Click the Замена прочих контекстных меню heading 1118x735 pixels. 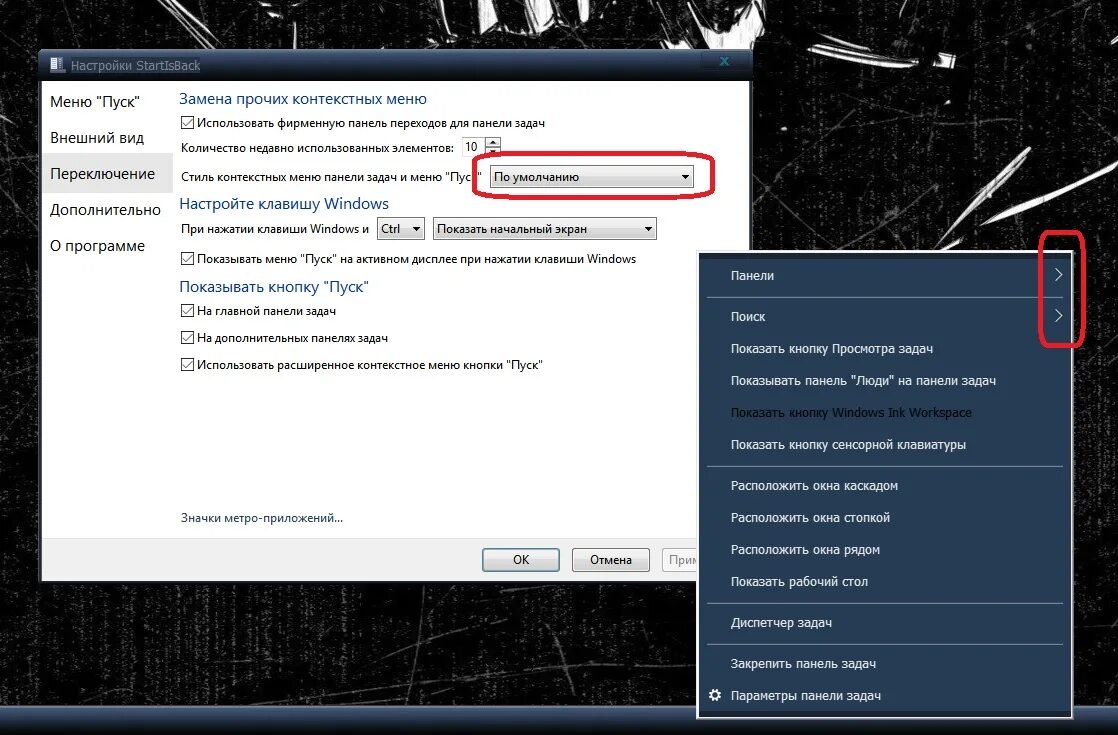point(303,99)
